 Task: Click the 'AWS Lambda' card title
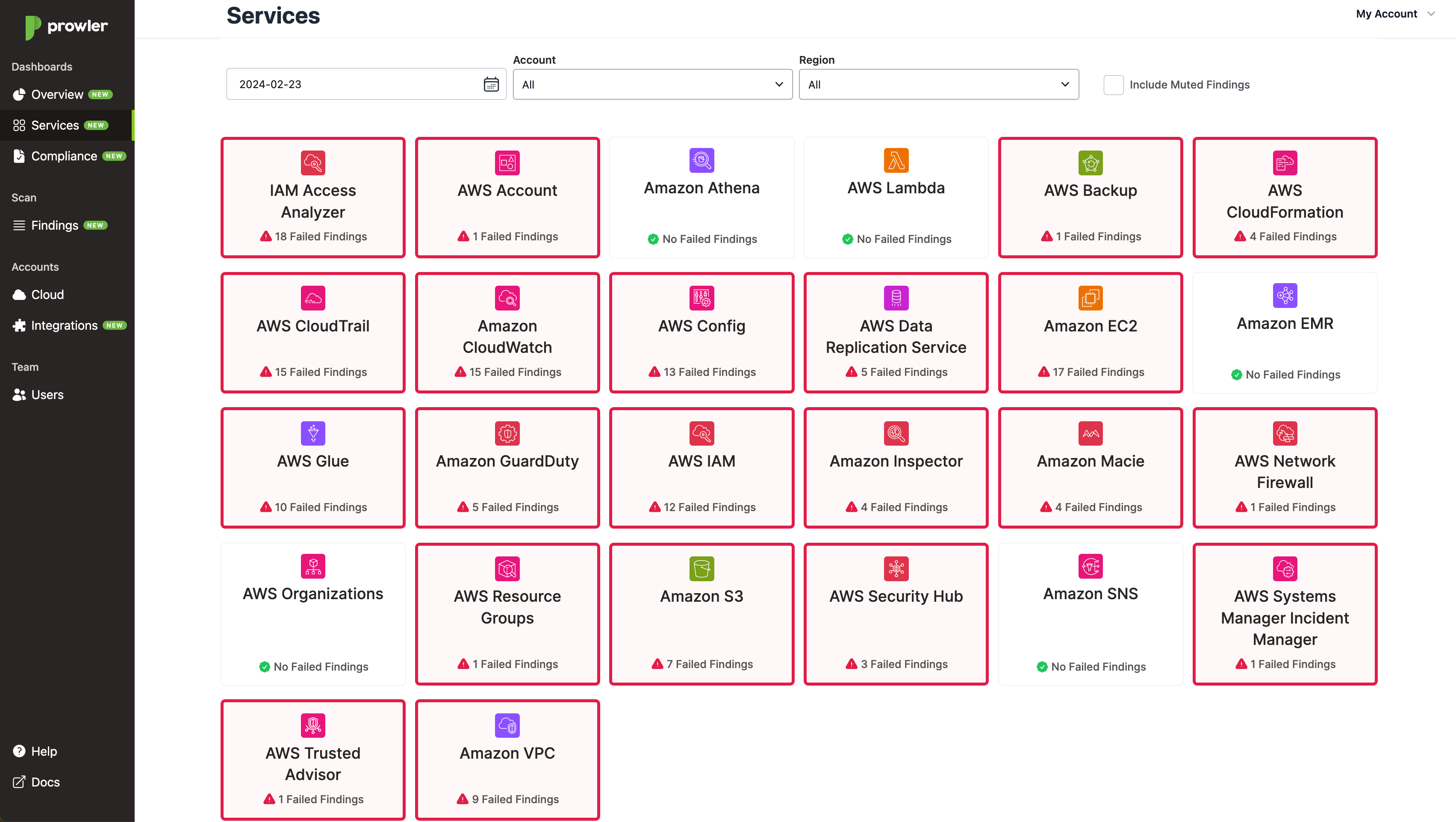896,188
